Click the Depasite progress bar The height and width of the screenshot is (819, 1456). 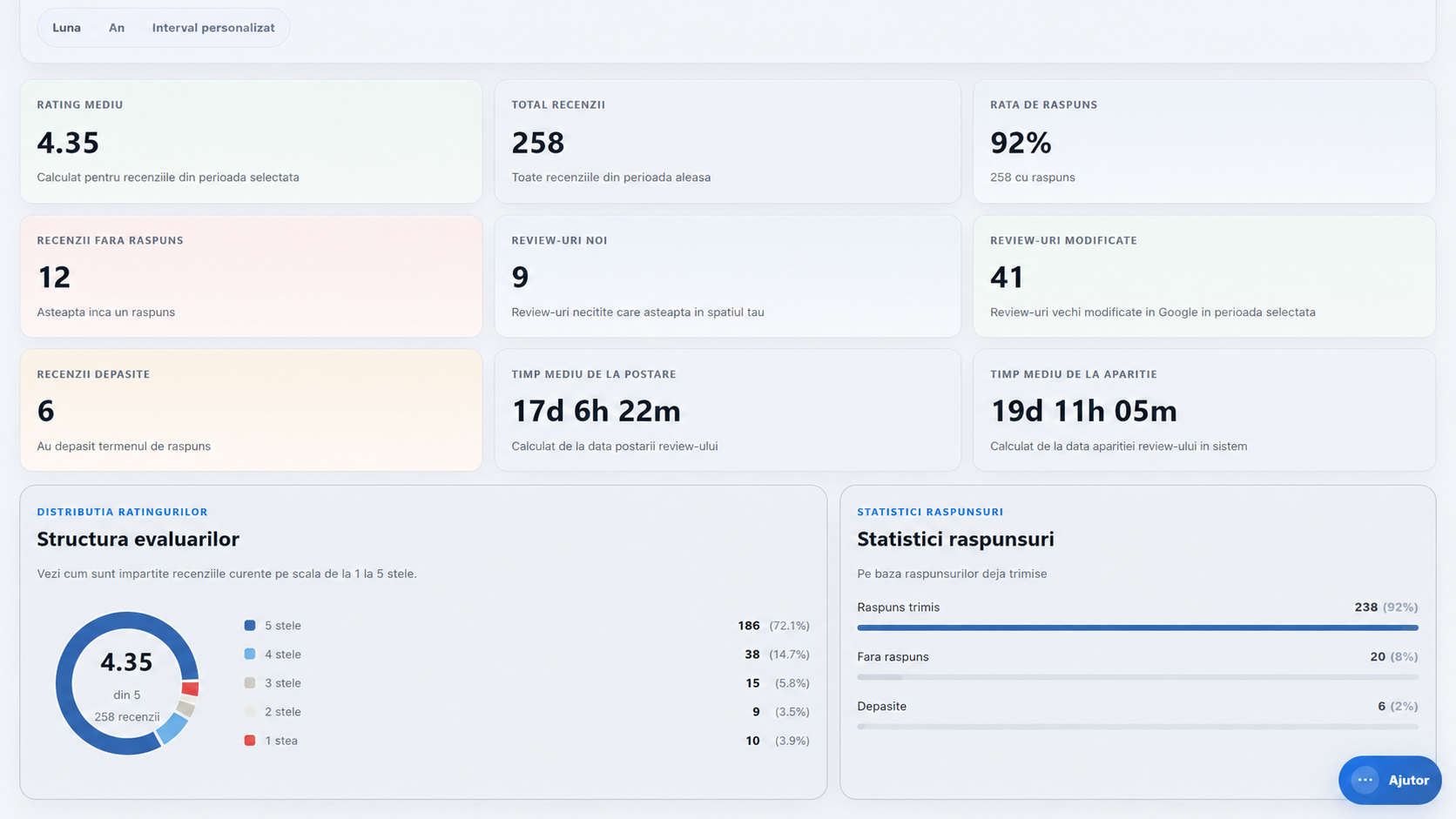pos(1137,727)
